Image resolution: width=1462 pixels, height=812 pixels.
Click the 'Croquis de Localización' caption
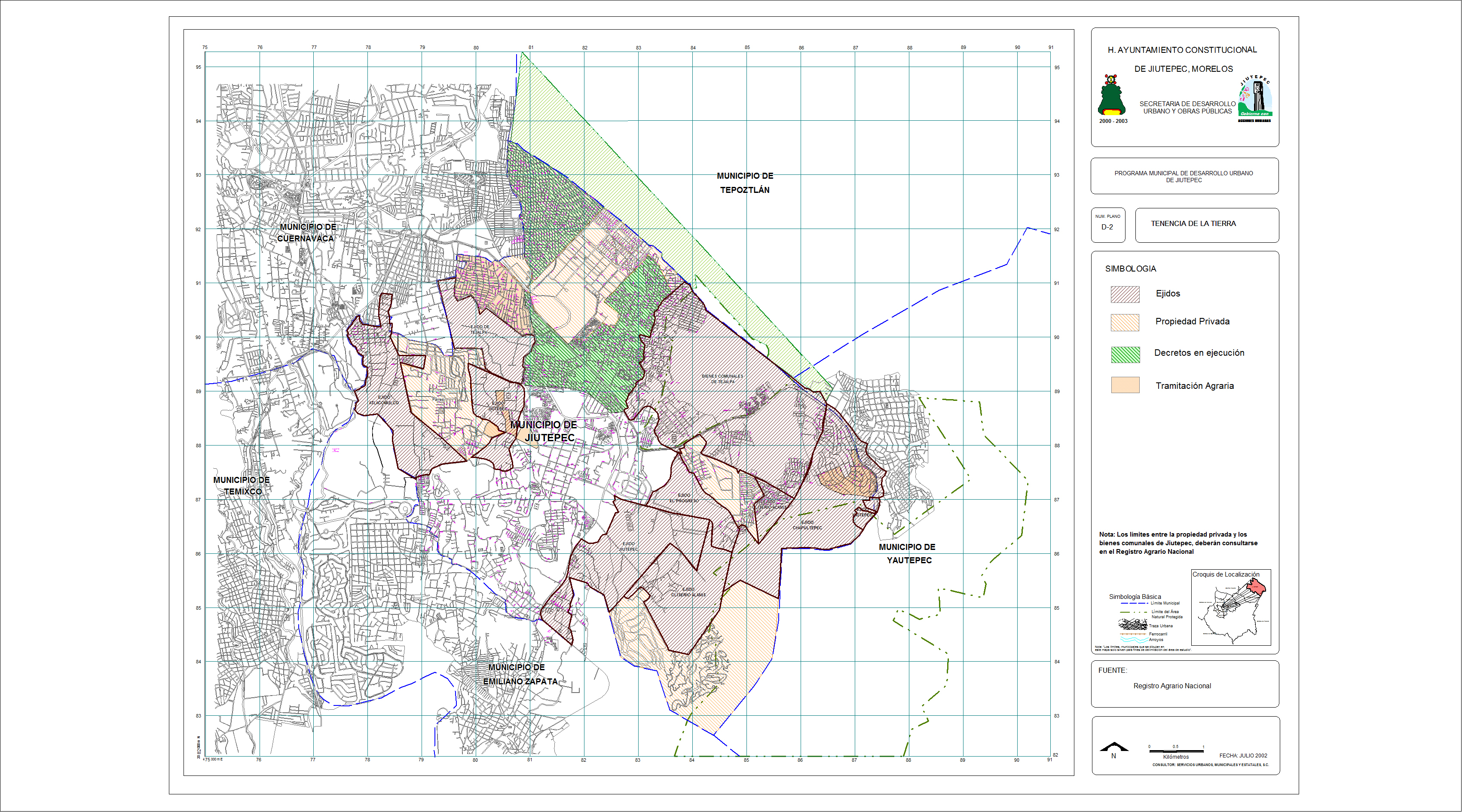coord(1226,574)
